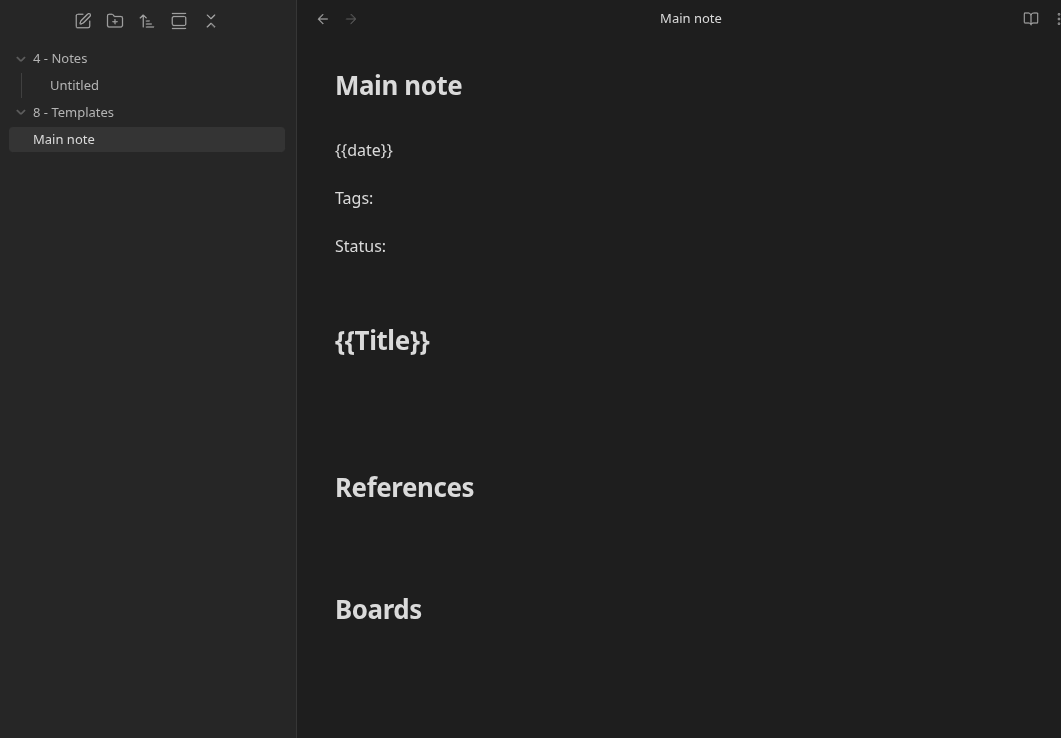Click the large Main note inline title

(x=398, y=86)
